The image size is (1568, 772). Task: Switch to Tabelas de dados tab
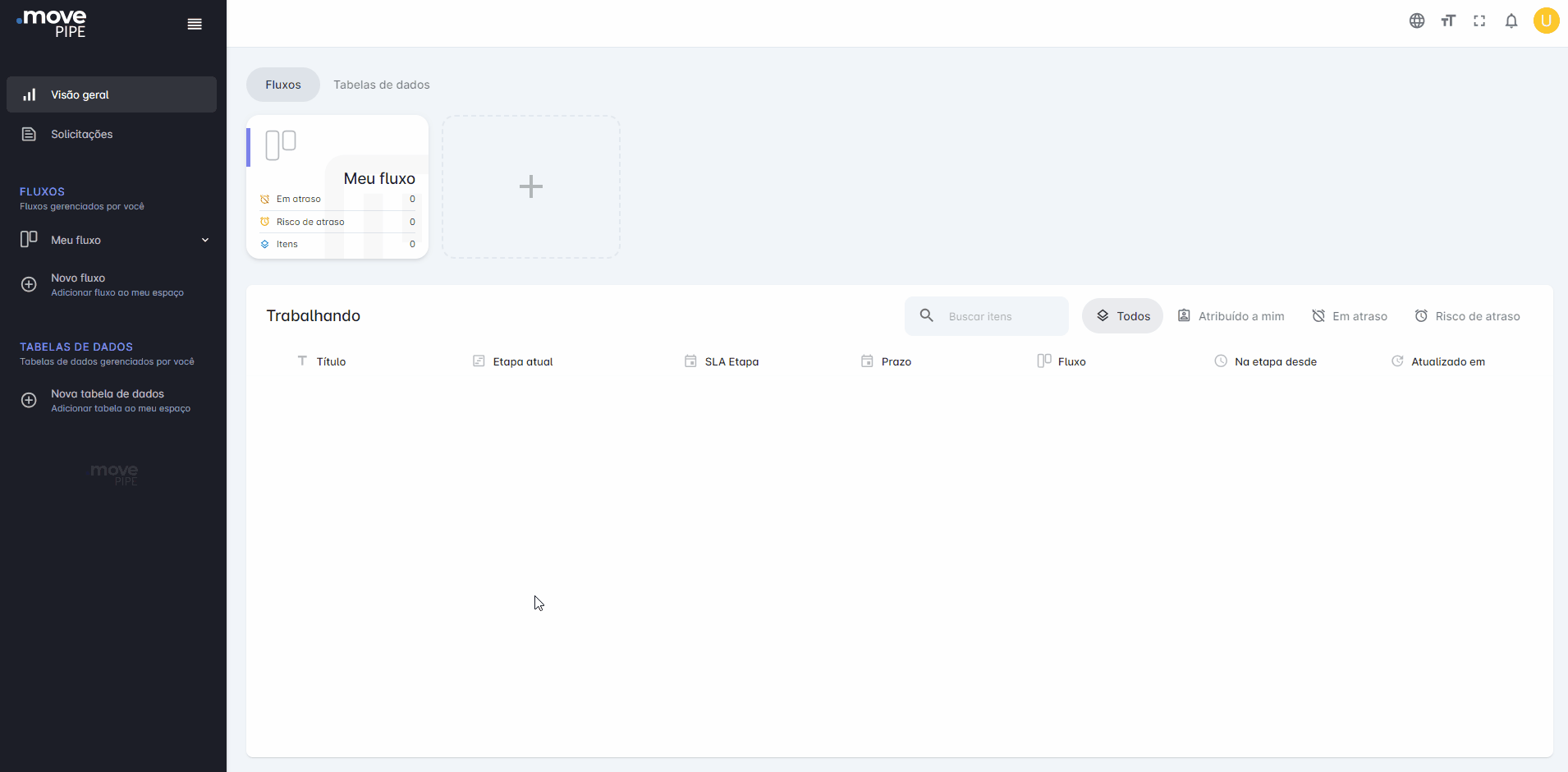382,85
